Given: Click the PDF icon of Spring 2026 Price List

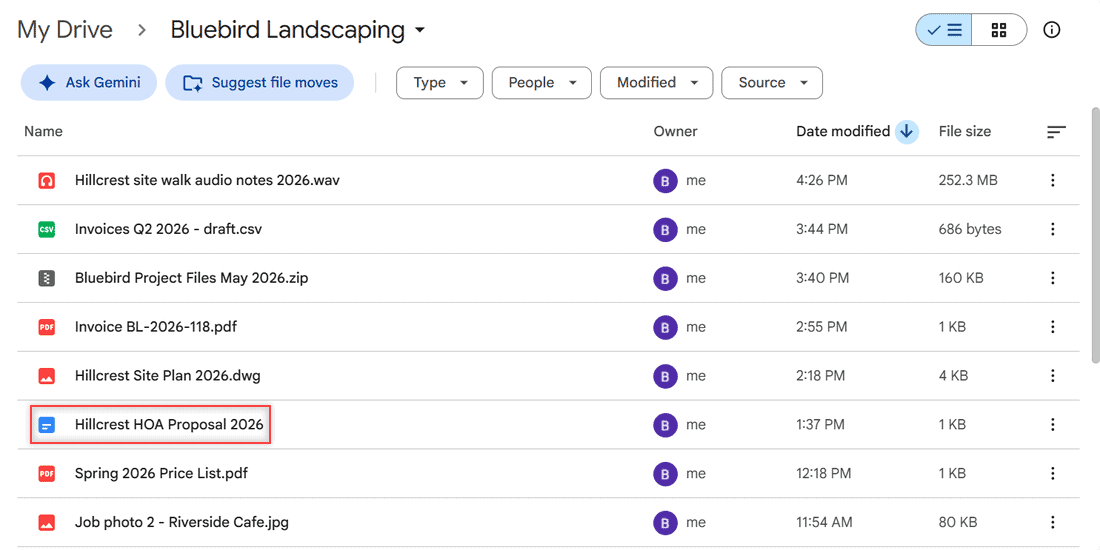Looking at the screenshot, I should (x=46, y=474).
